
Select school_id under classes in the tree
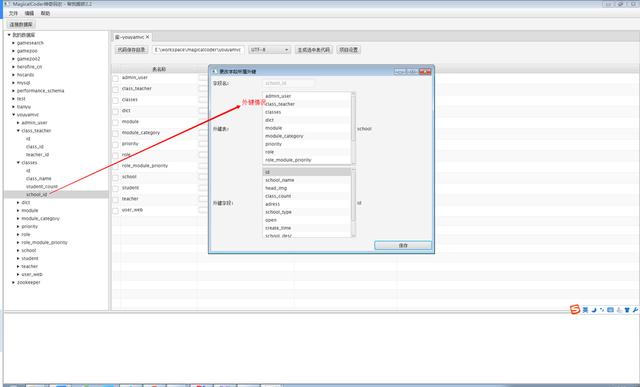(37, 195)
